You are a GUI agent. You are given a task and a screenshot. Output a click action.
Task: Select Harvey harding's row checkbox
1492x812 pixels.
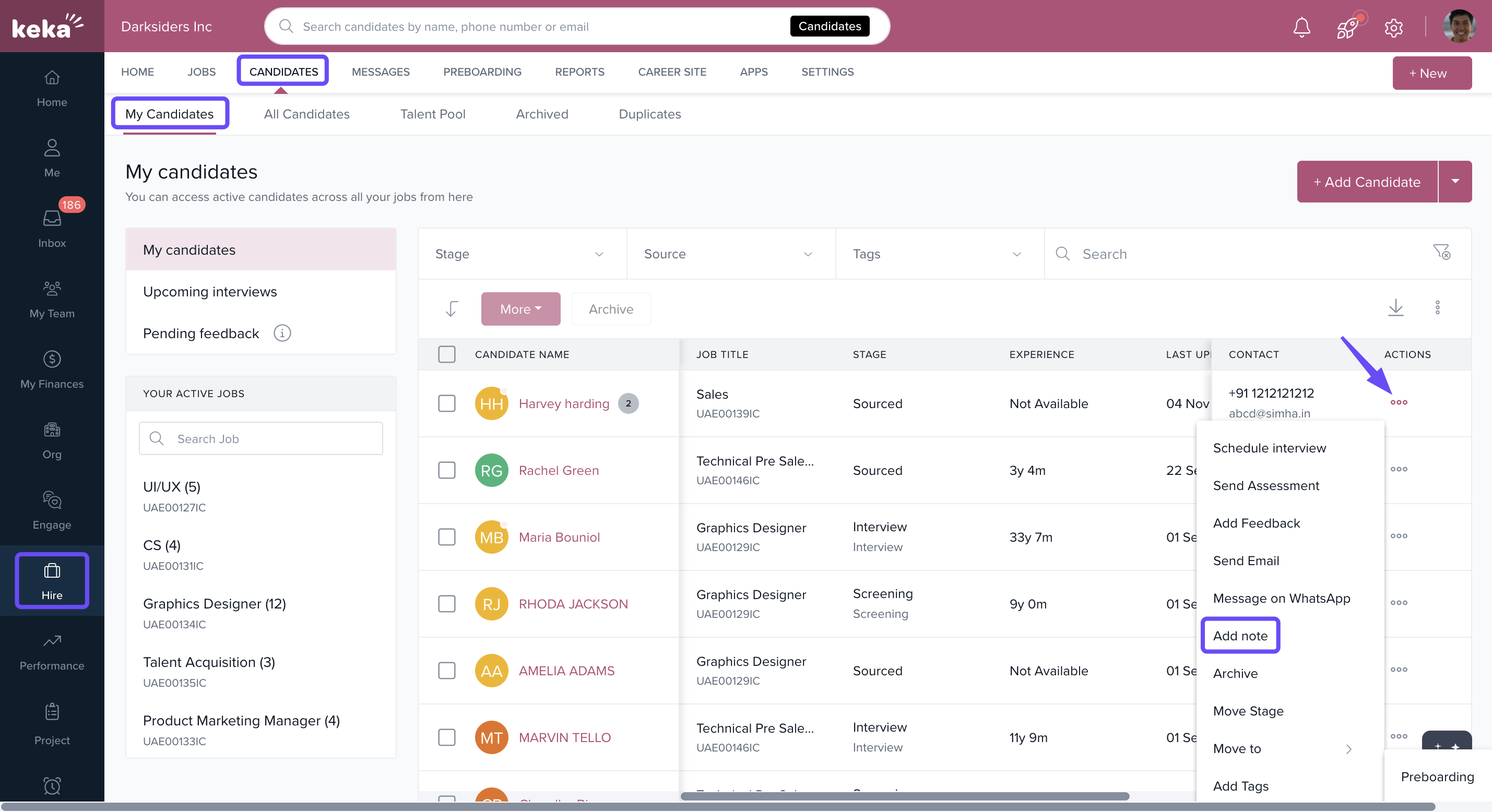pos(446,404)
